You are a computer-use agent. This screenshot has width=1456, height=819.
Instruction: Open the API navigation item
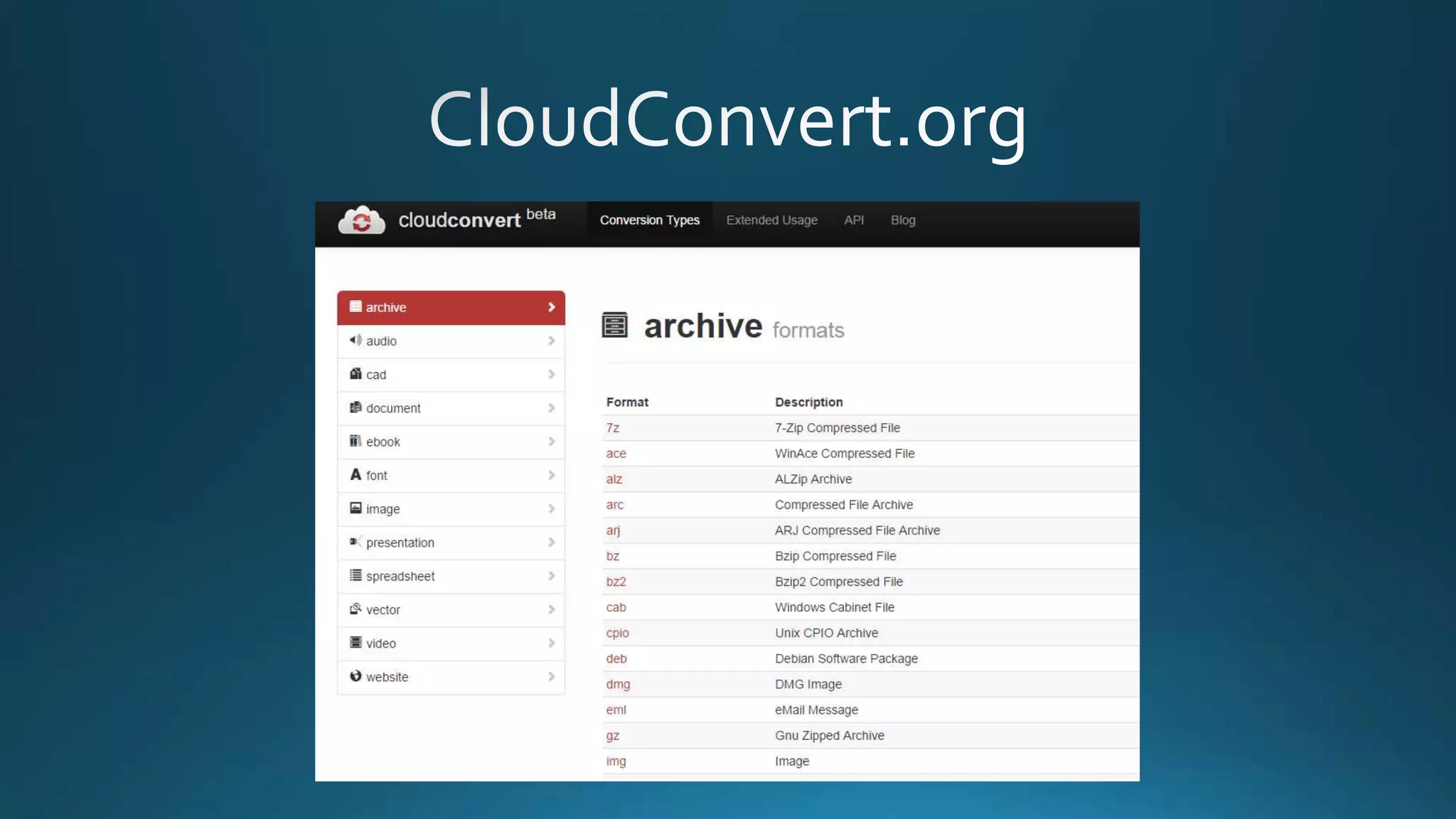coord(854,220)
